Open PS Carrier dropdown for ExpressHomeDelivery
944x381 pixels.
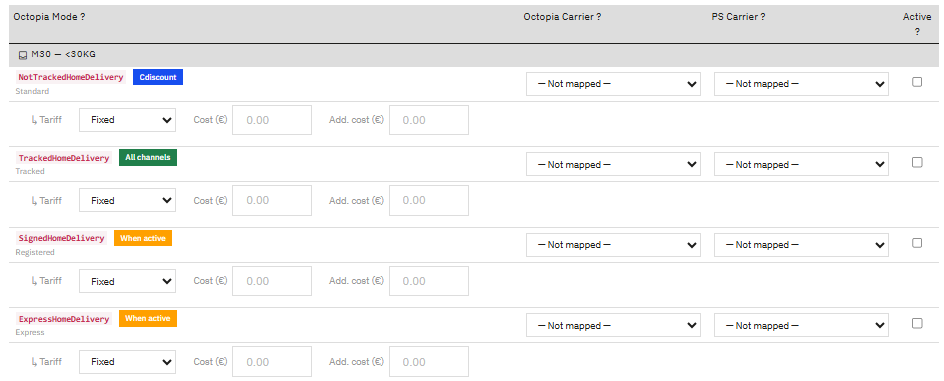(801, 326)
